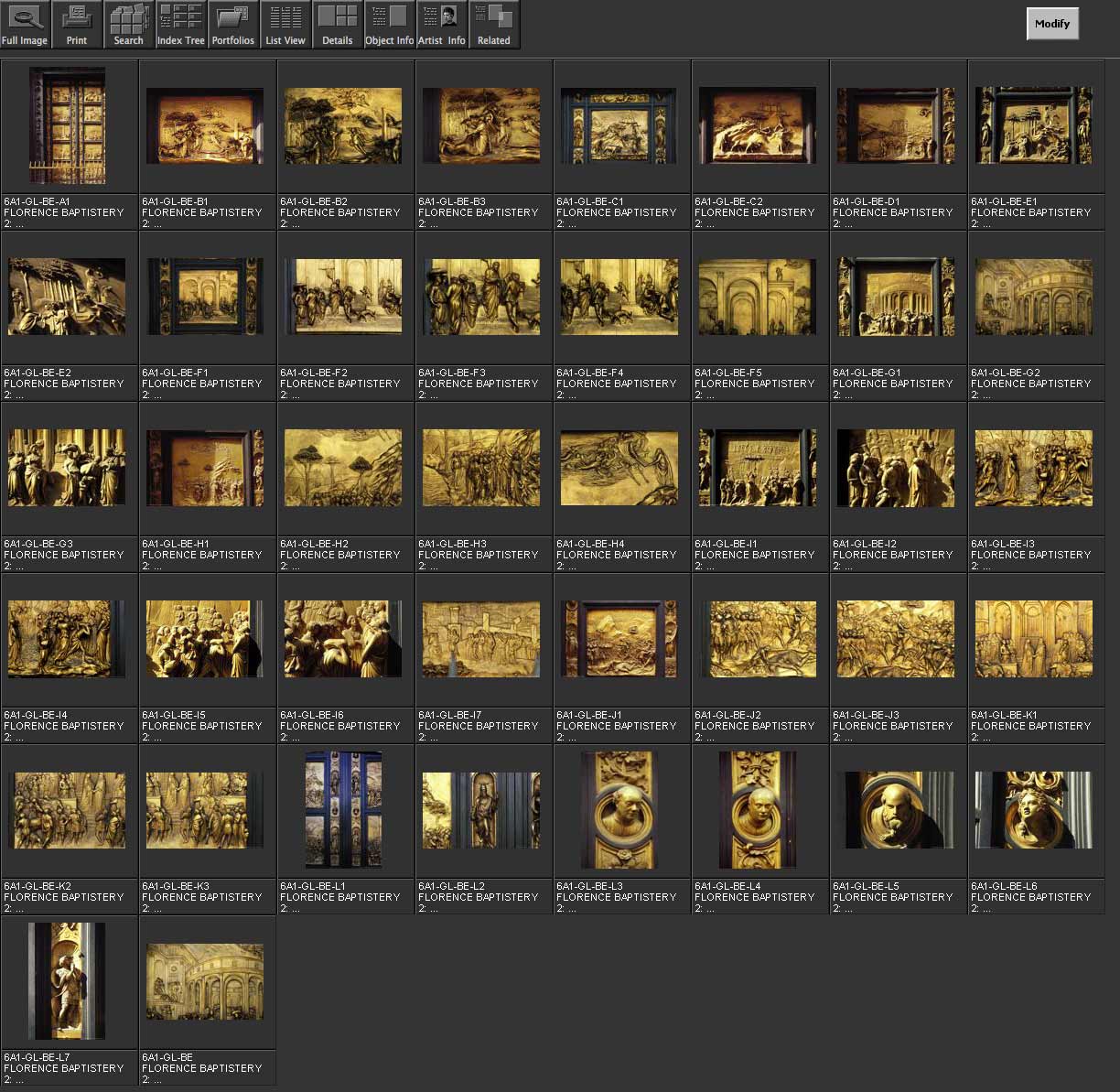Screen dimensions: 1120x1092
Task: Select thumbnail 6A1-GL-BE-J3
Action: coord(896,639)
